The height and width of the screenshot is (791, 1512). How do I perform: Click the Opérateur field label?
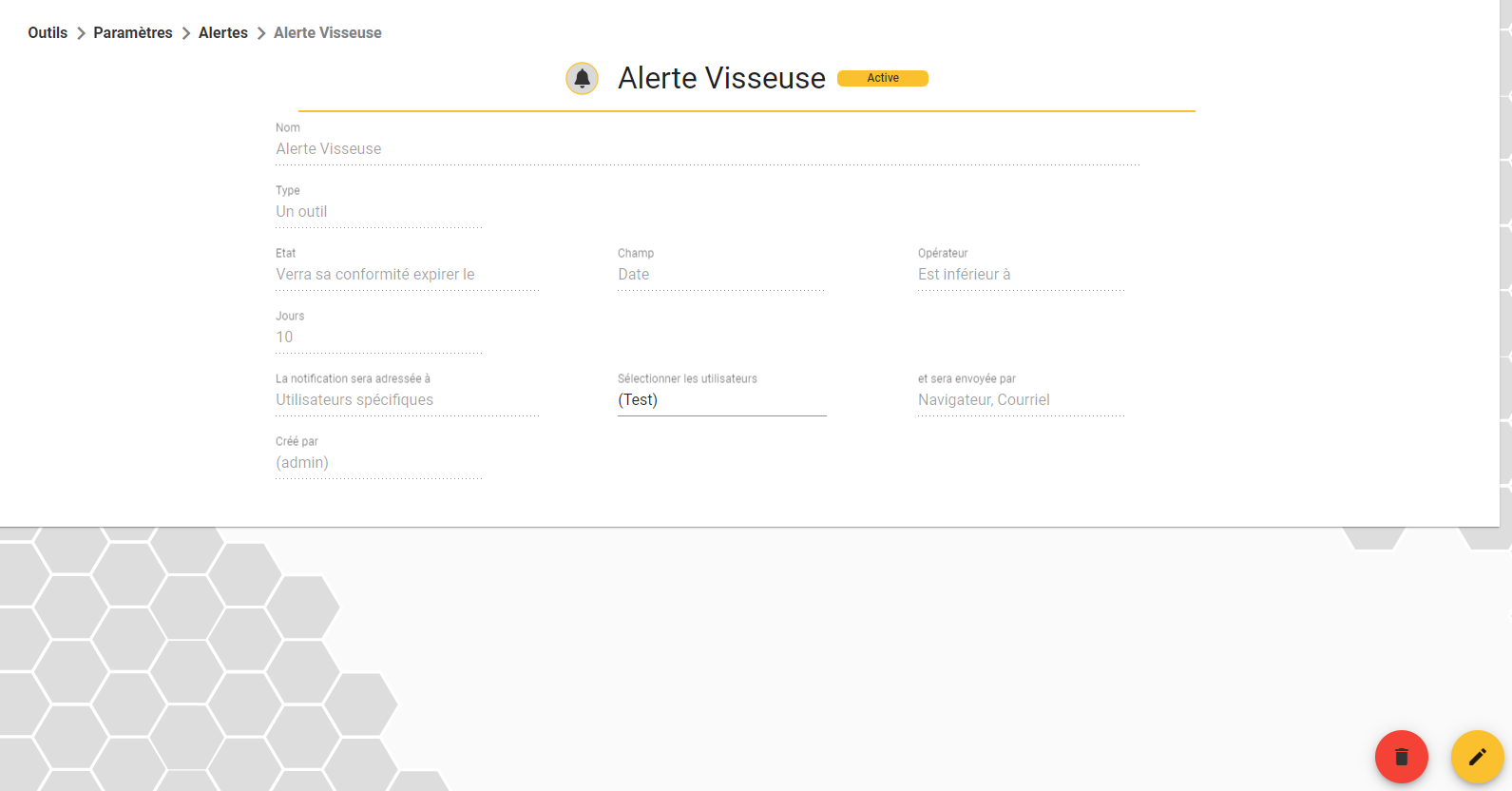point(943,253)
